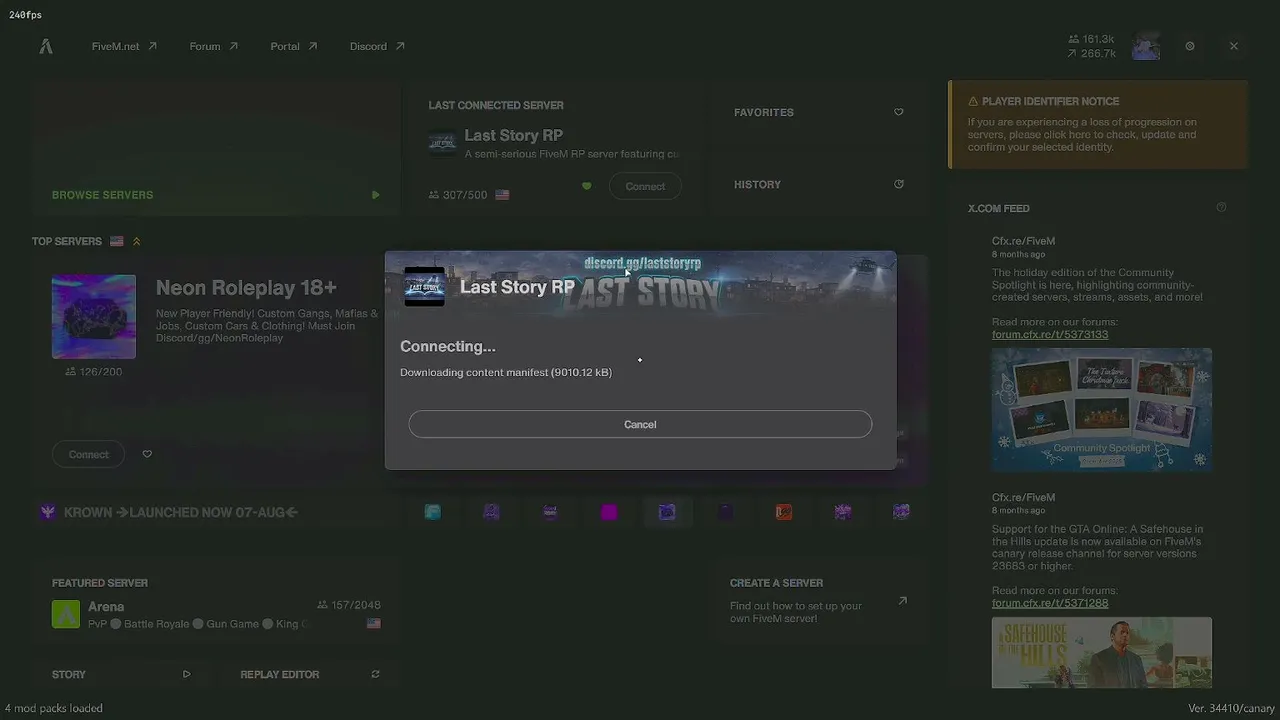Launch Story mode
The height and width of the screenshot is (720, 1280).
pos(121,674)
